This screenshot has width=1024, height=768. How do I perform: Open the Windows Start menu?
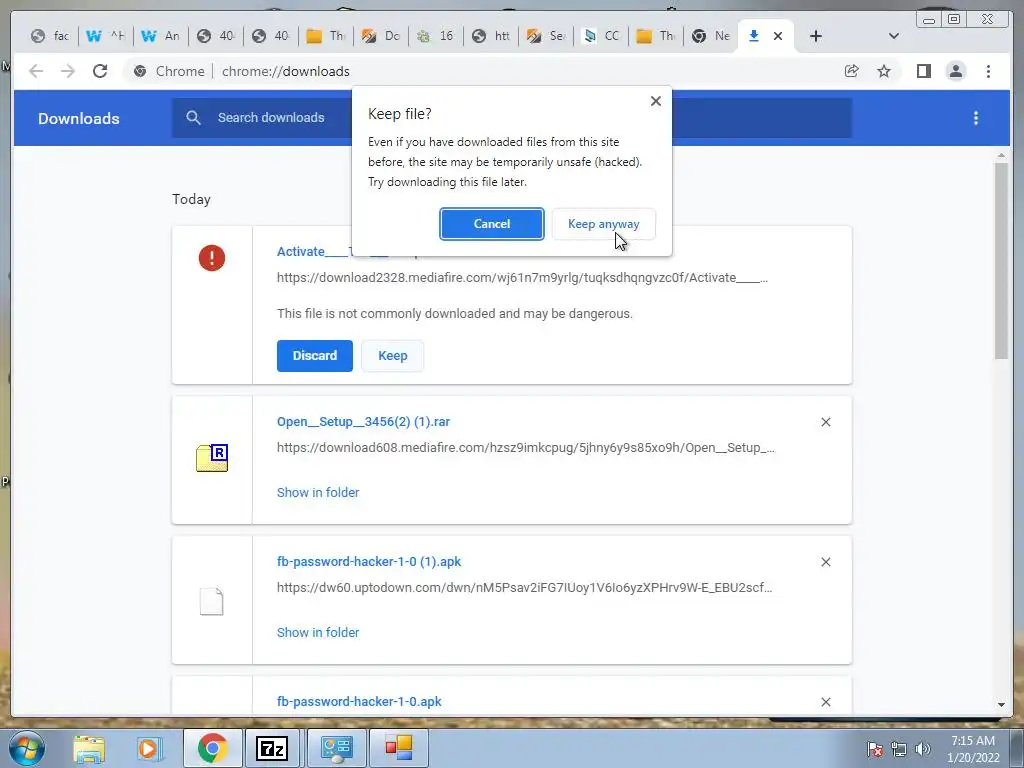pos(27,748)
